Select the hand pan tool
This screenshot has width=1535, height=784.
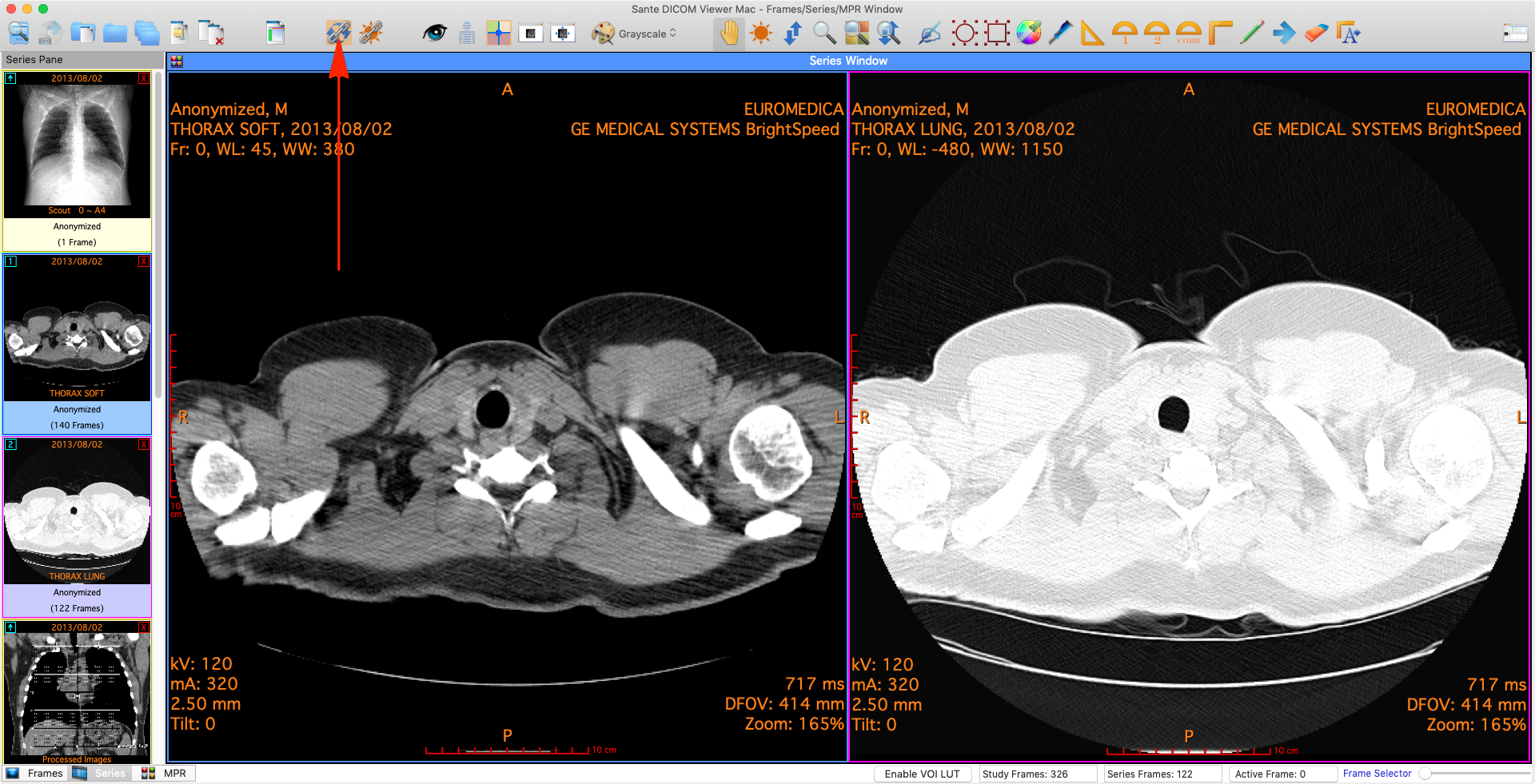(729, 34)
